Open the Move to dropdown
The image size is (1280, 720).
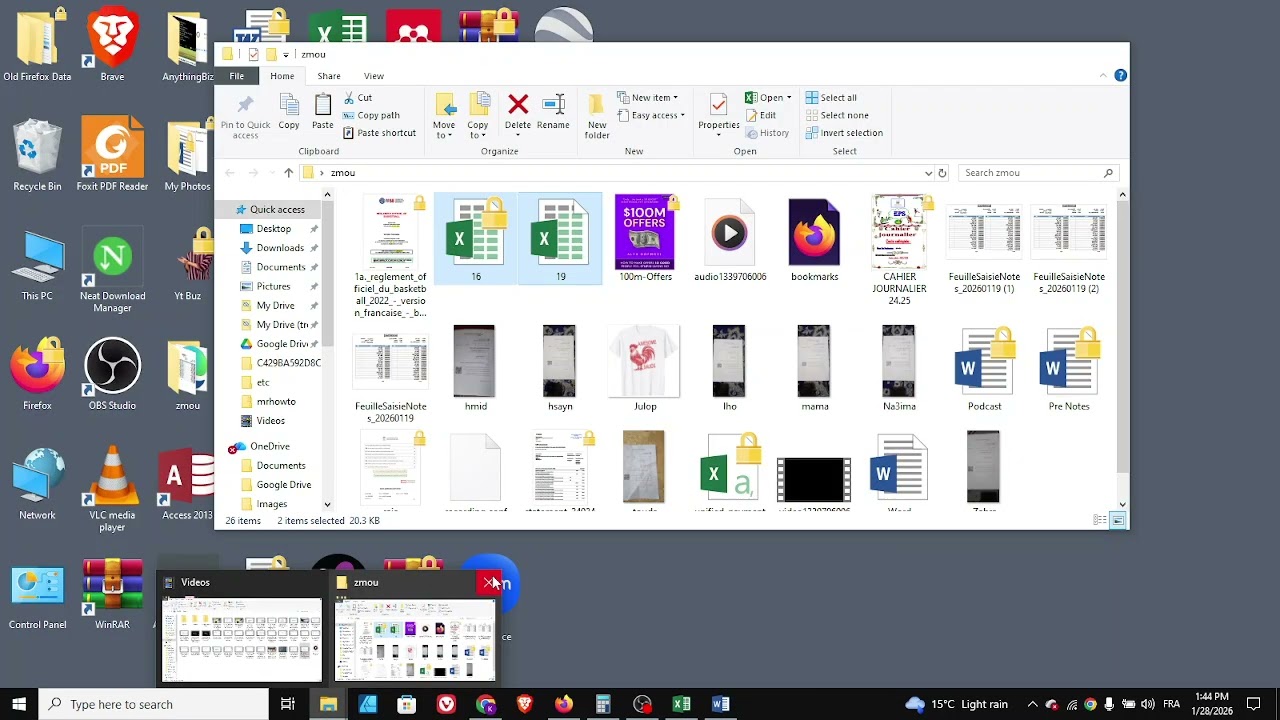click(444, 130)
